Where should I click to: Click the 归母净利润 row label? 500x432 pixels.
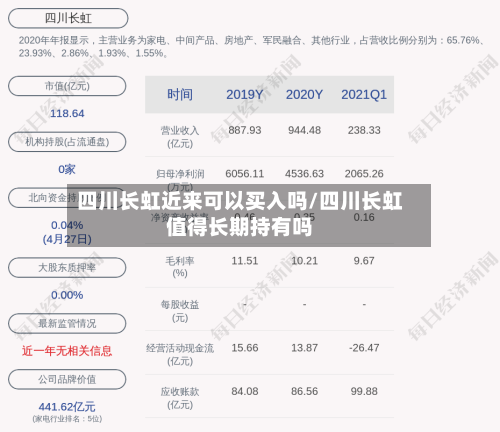(180, 174)
